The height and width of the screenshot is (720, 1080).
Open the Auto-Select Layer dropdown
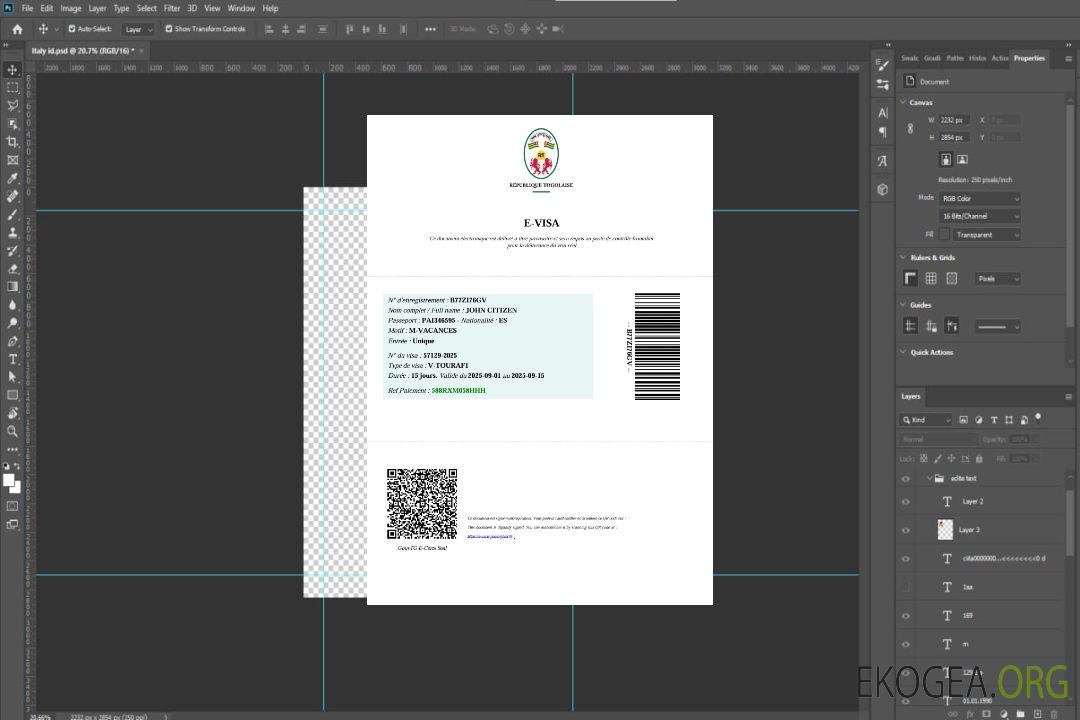coord(138,29)
